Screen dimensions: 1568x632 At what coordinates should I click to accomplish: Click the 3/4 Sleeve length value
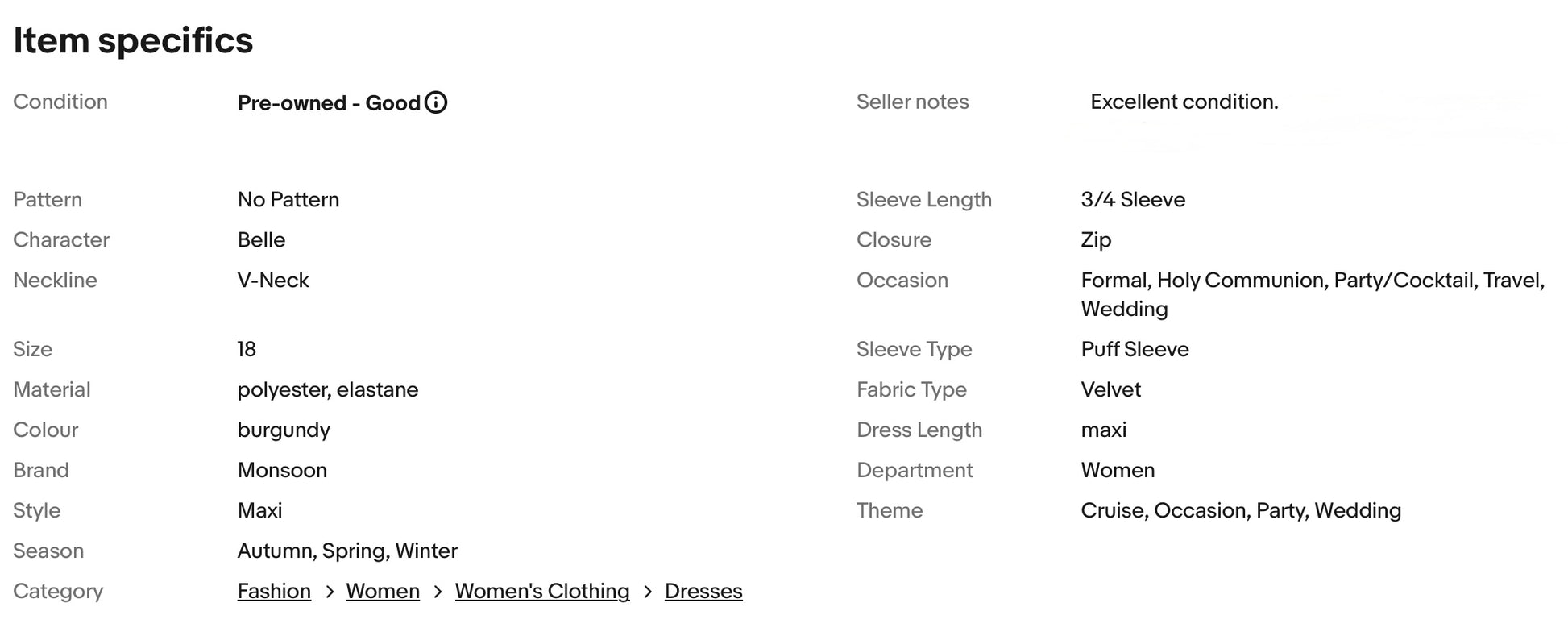coord(1133,199)
